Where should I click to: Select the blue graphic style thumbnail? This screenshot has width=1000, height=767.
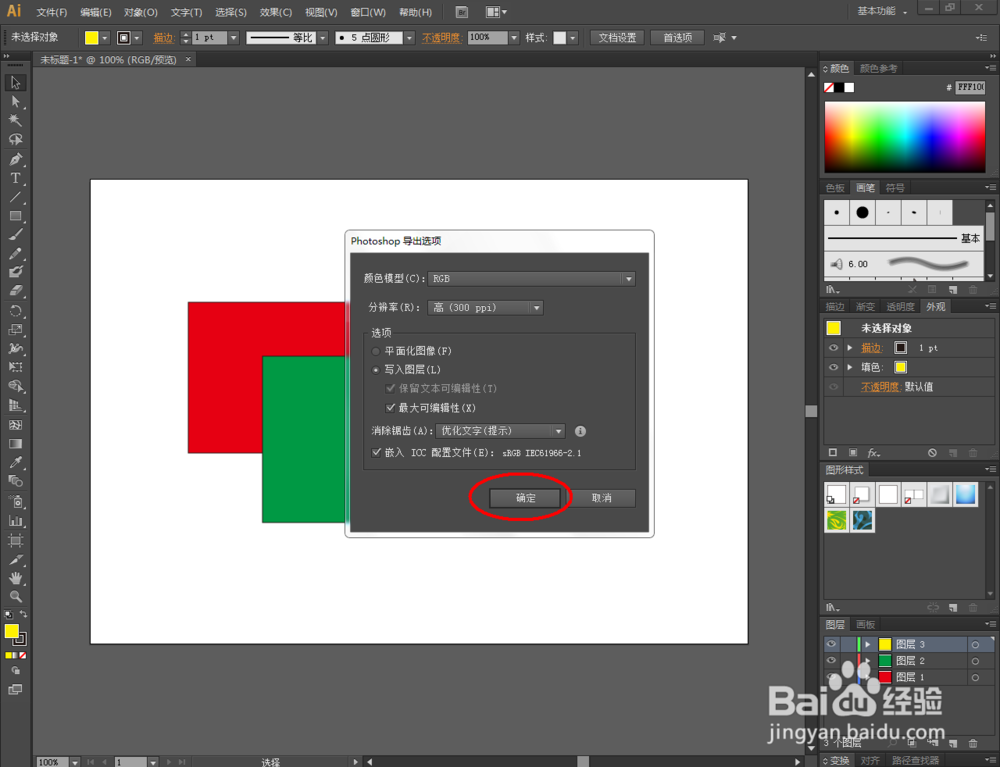click(x=965, y=494)
